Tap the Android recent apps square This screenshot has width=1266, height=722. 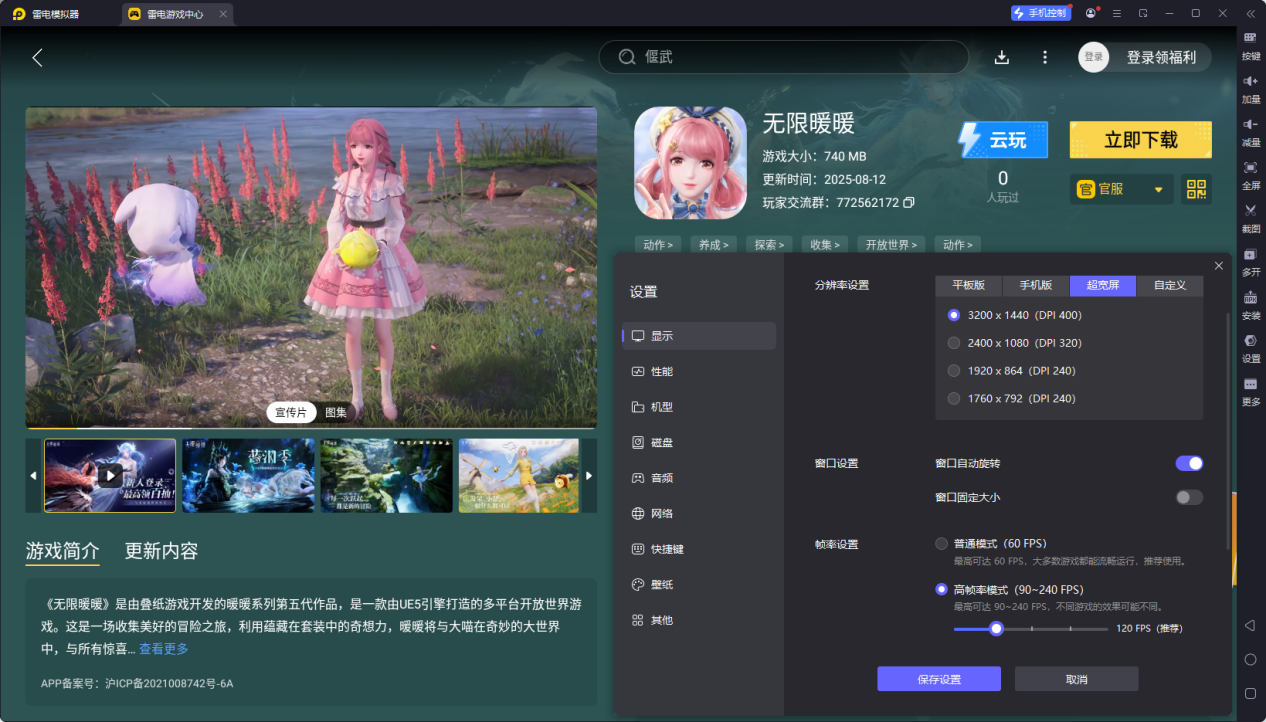(x=1250, y=693)
